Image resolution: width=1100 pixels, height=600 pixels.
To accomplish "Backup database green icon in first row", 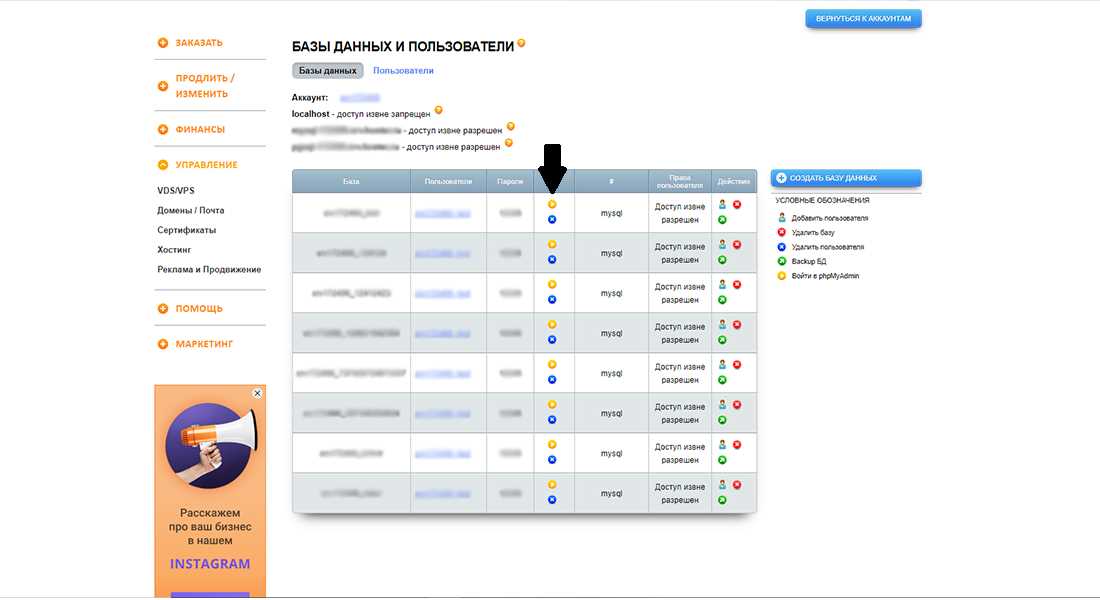I will (x=722, y=220).
